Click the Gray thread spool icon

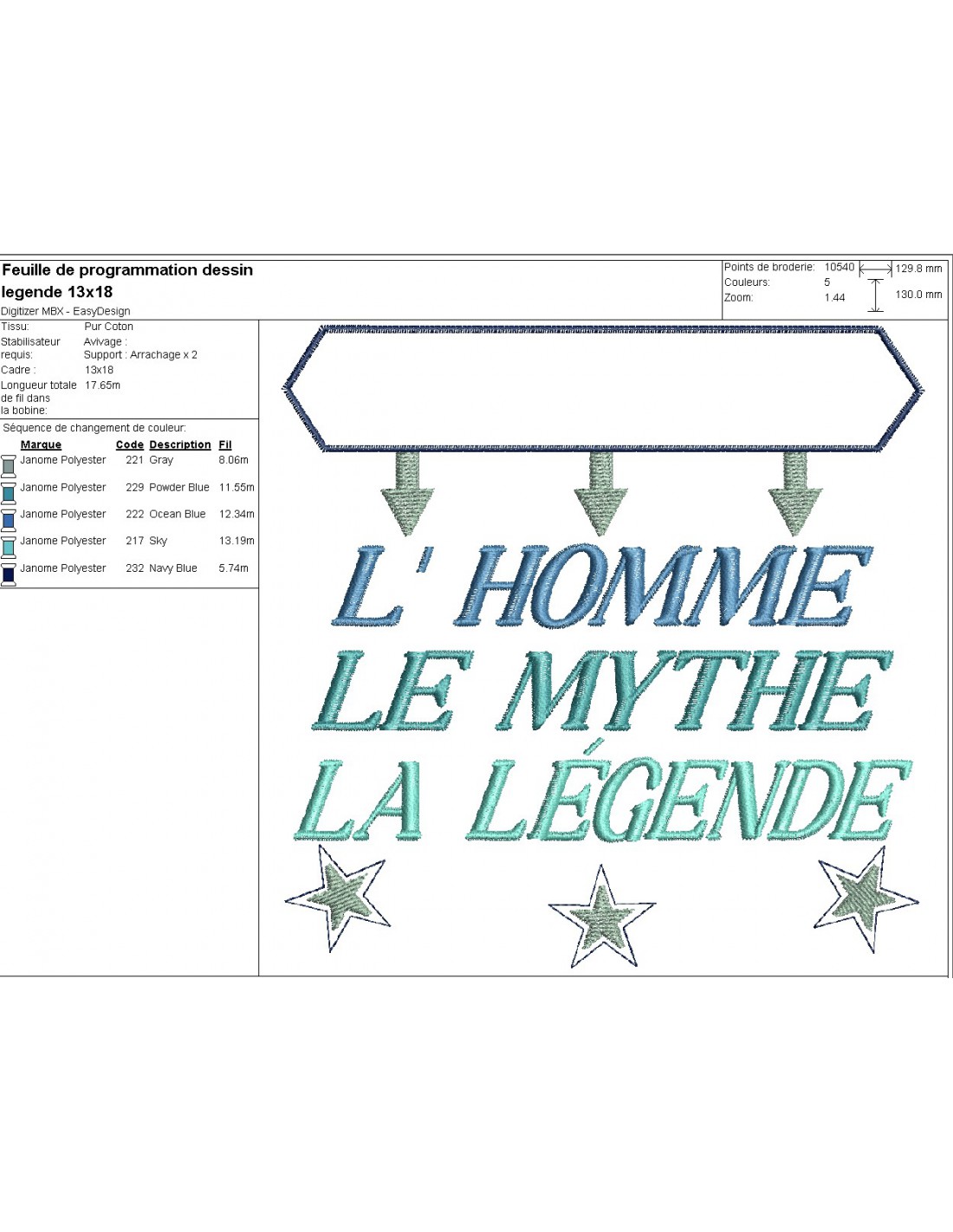8,465
